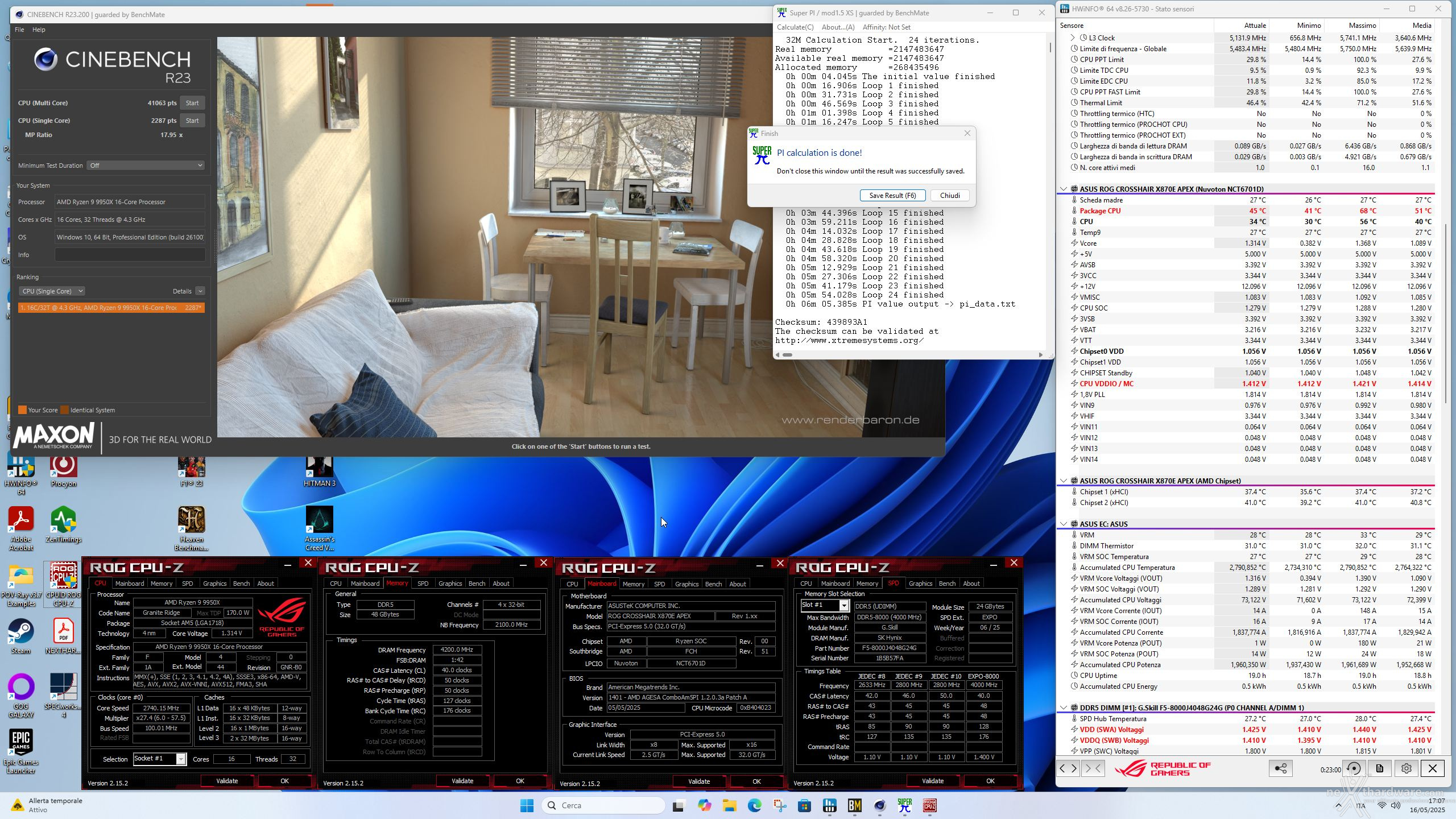The height and width of the screenshot is (819, 1456).
Task: Open Heaven Benchmark desktop shortcut
Action: pyautogui.click(x=192, y=528)
